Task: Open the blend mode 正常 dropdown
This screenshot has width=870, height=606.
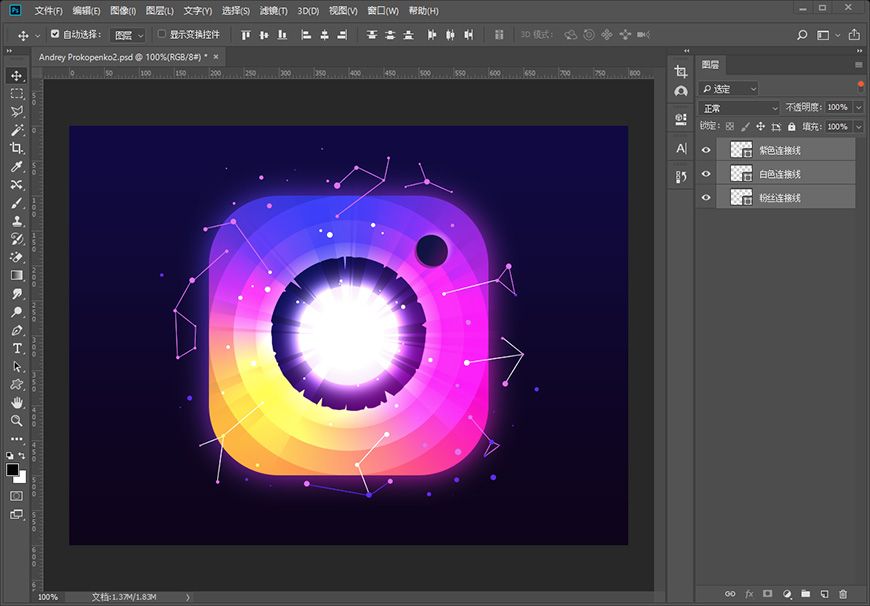Action: point(739,108)
